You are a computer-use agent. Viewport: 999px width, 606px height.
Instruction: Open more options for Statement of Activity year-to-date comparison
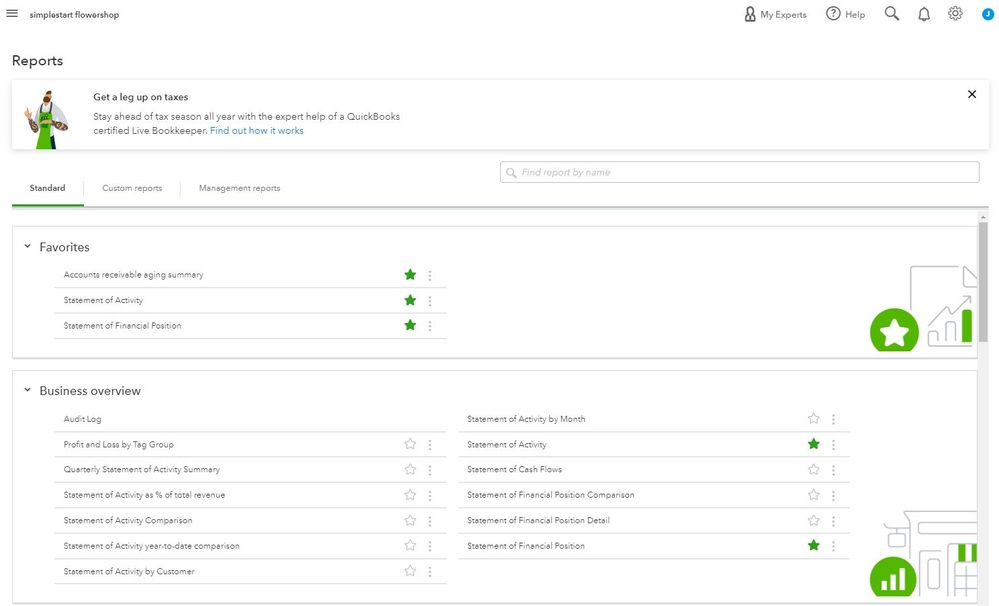click(430, 546)
